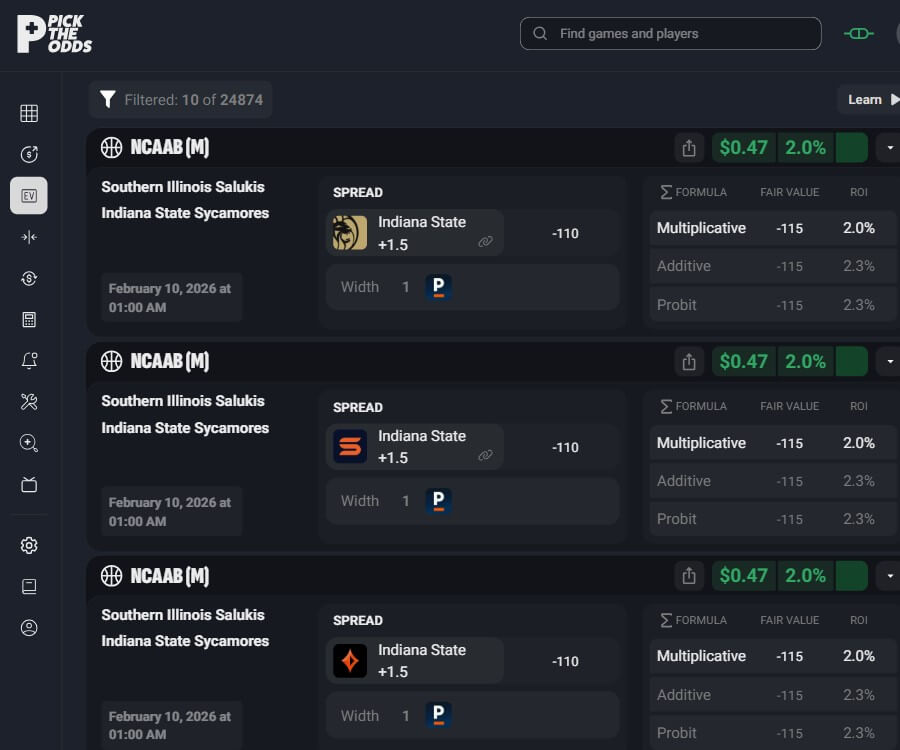Viewport: 900px width, 750px height.
Task: Open the share icon on the first NCAAB card
Action: 689,147
